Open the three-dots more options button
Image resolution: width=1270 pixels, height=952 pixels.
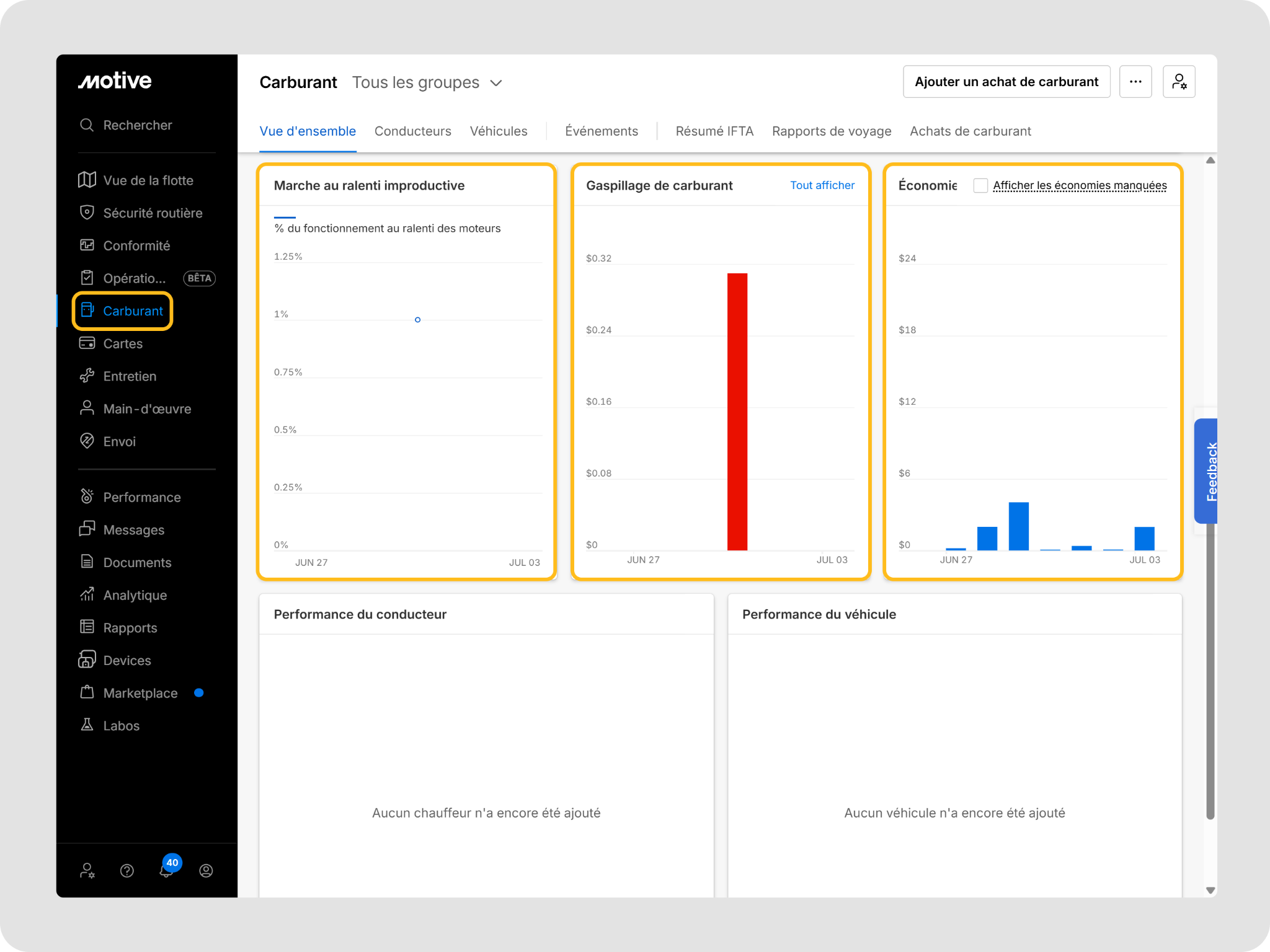click(x=1135, y=82)
